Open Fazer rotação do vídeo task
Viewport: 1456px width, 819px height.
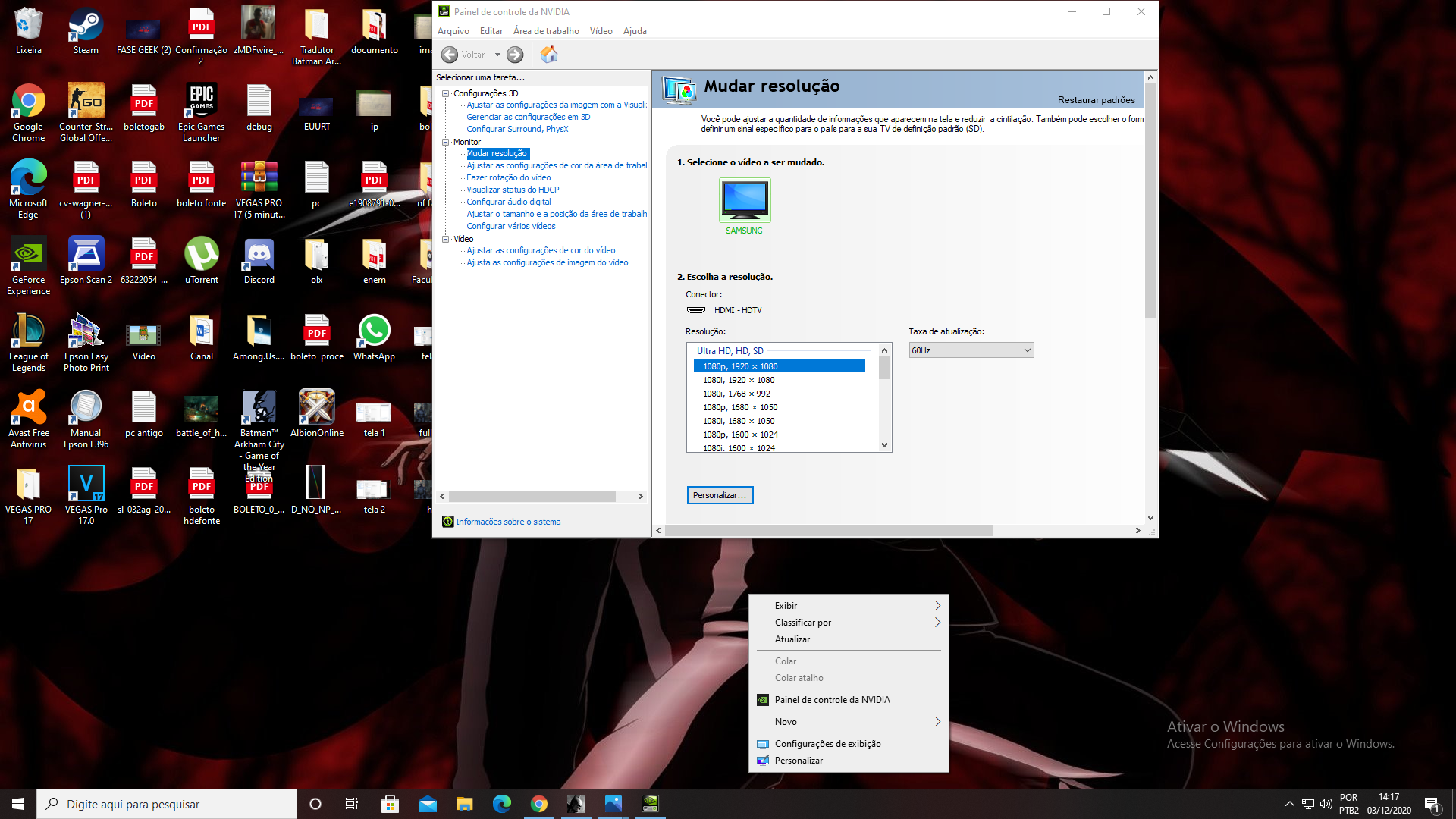pyautogui.click(x=508, y=177)
